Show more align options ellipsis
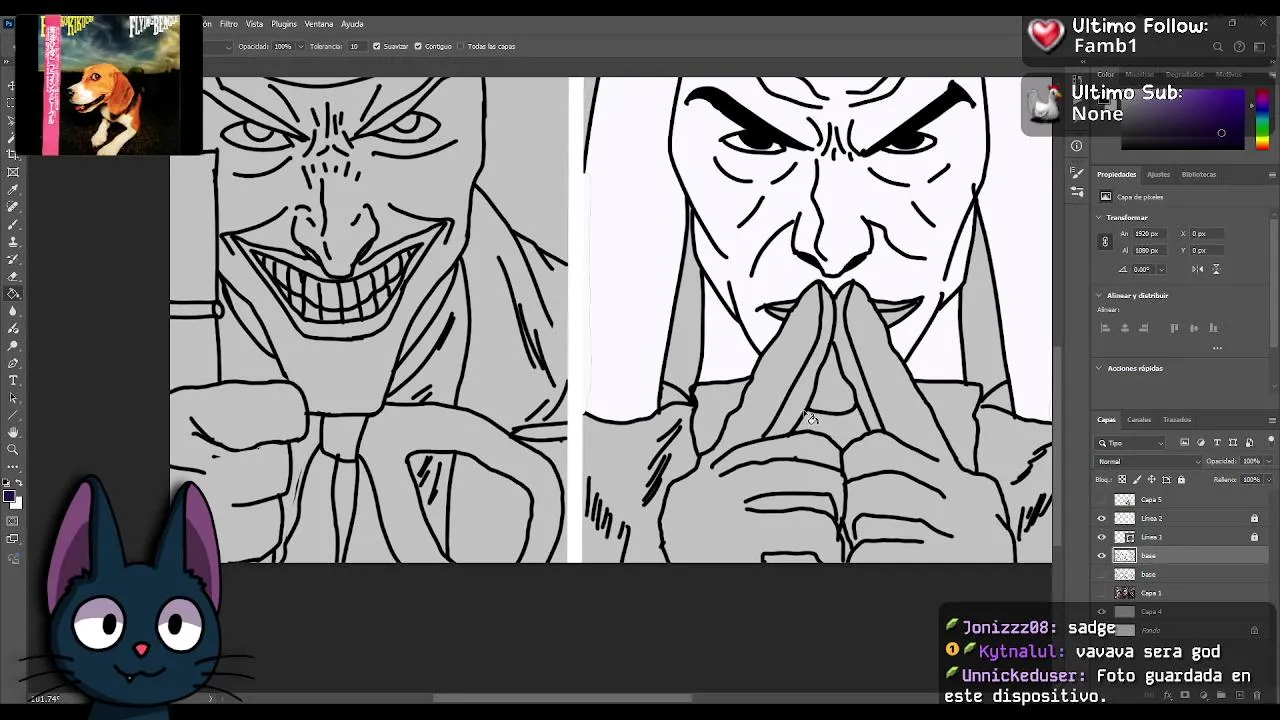The image size is (1280, 720). 1217,348
